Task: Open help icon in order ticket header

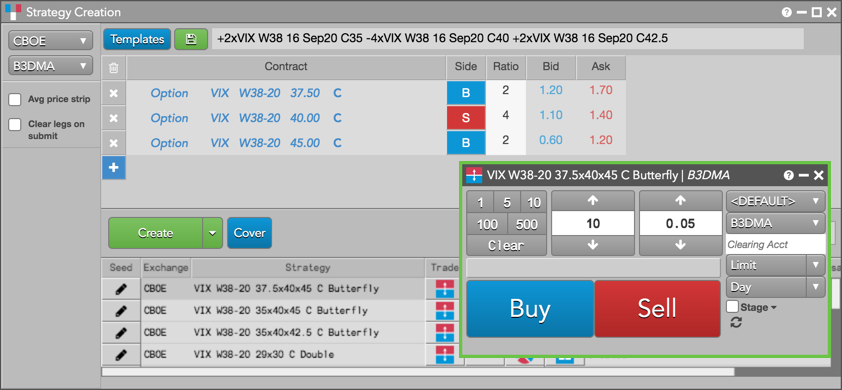Action: 788,175
